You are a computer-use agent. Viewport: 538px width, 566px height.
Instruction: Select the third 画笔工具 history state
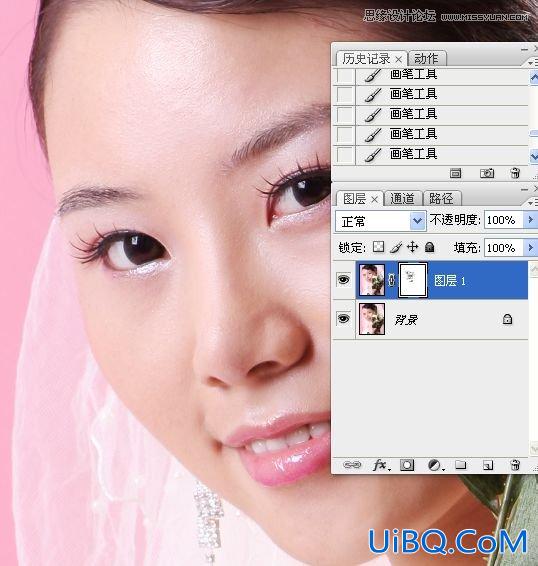tap(441, 115)
